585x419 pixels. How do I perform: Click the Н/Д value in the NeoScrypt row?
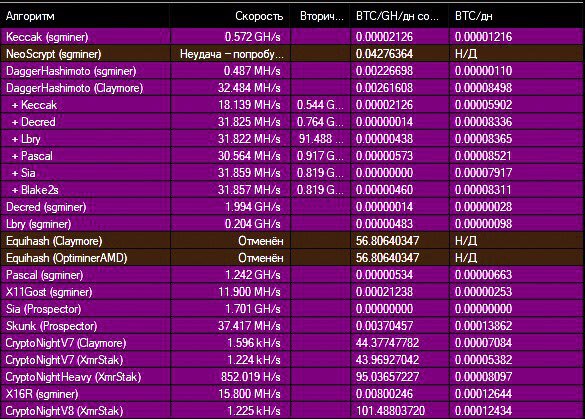(466, 54)
